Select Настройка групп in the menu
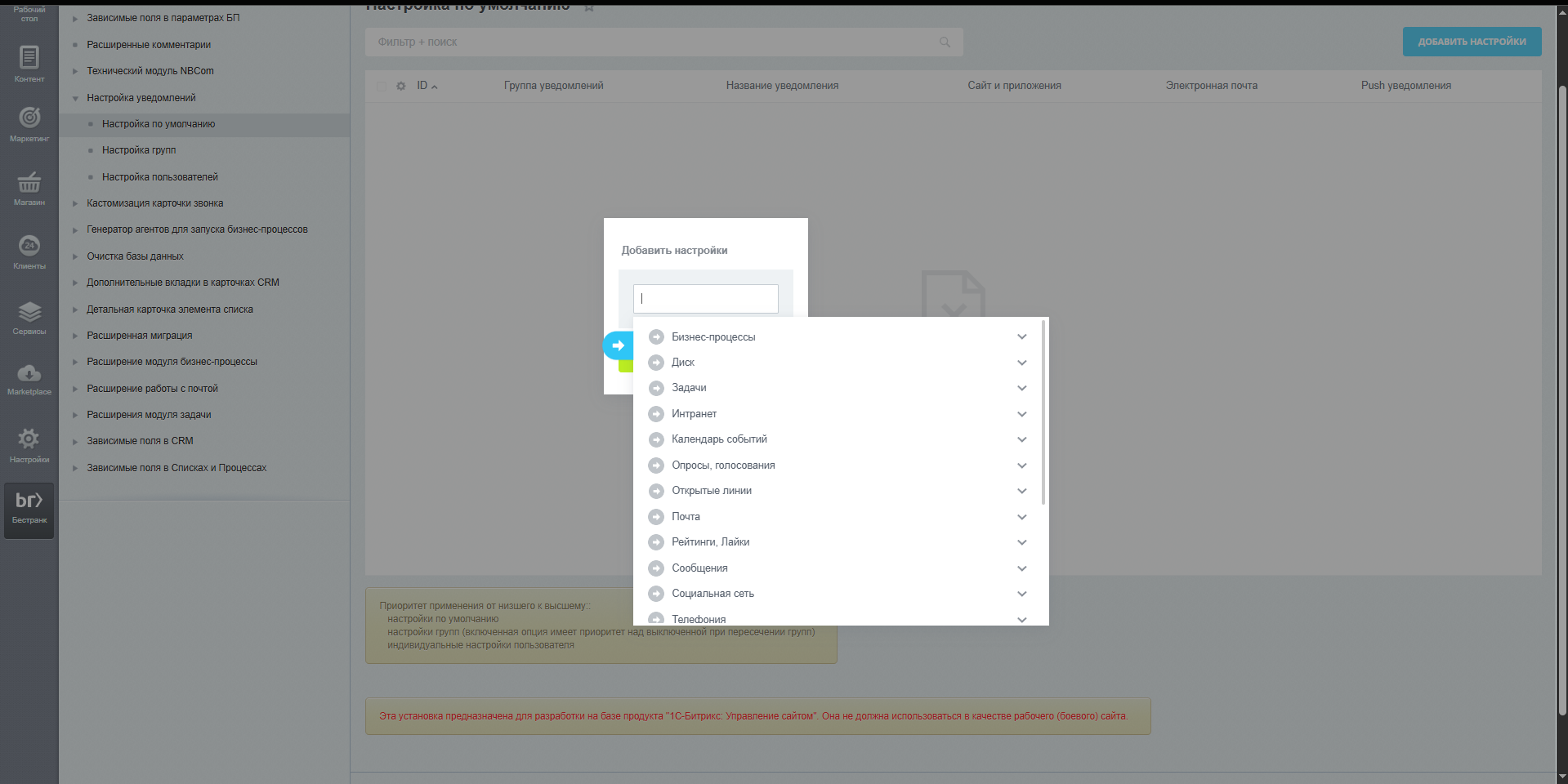This screenshot has width=1568, height=784. tap(139, 150)
